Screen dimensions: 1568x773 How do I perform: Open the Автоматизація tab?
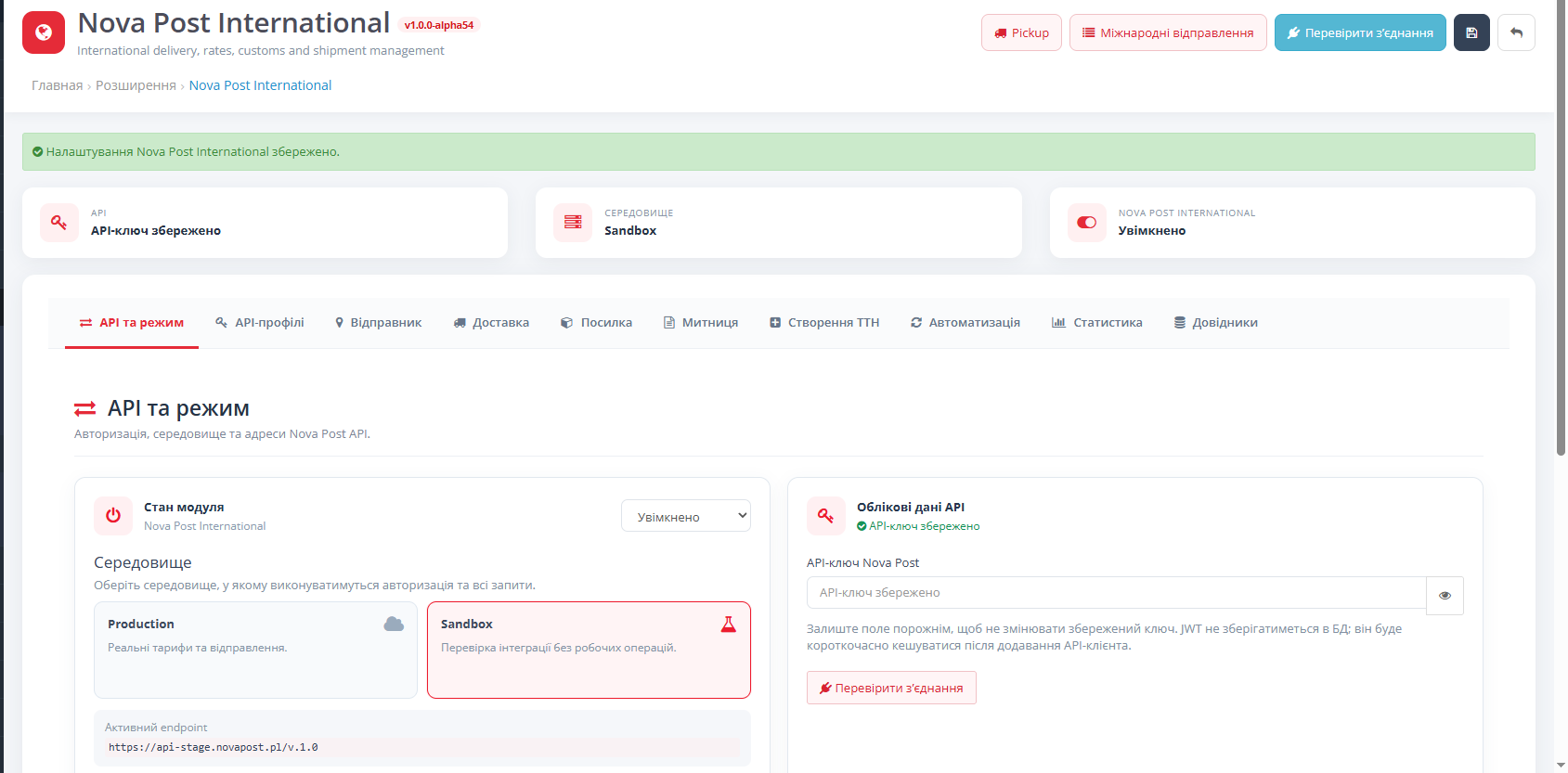tap(965, 323)
